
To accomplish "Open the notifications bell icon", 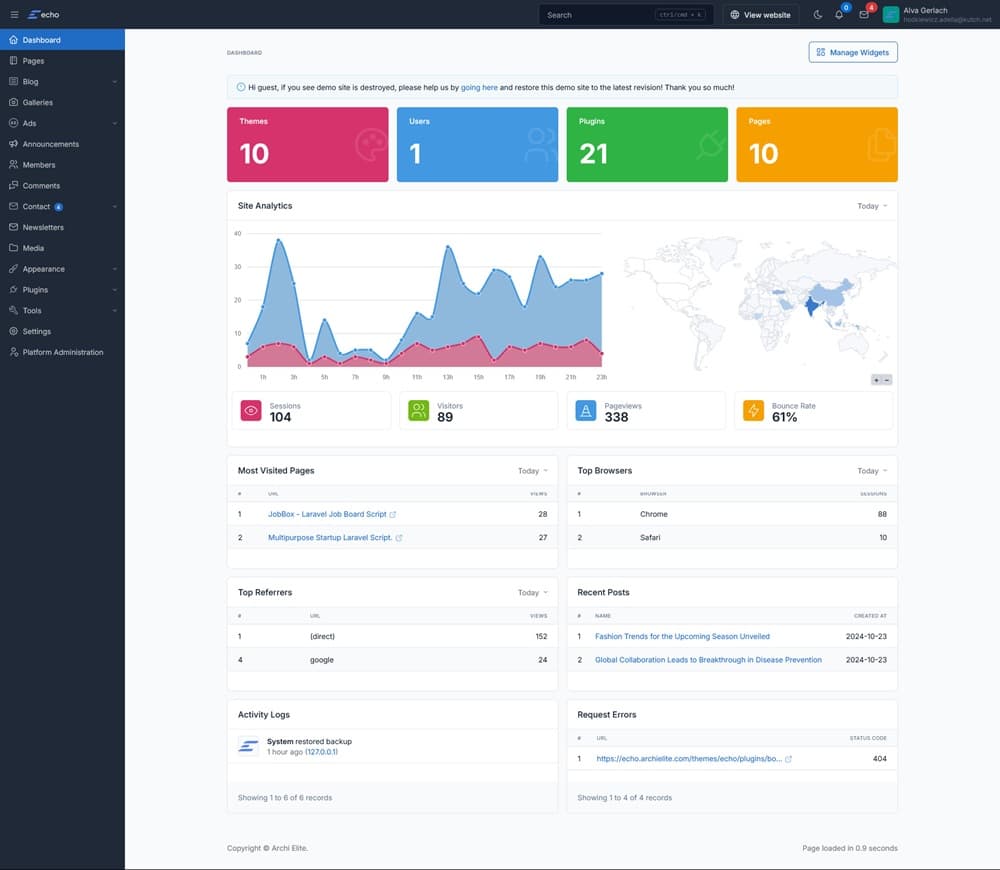I will pos(839,15).
